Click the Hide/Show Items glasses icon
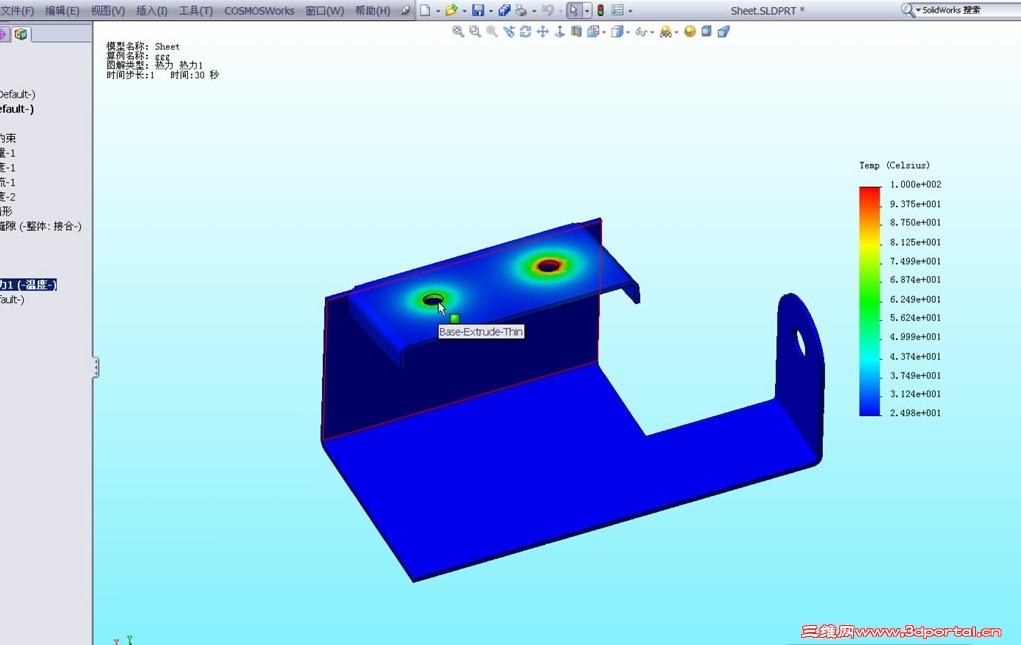This screenshot has height=645, width=1021. pos(641,31)
